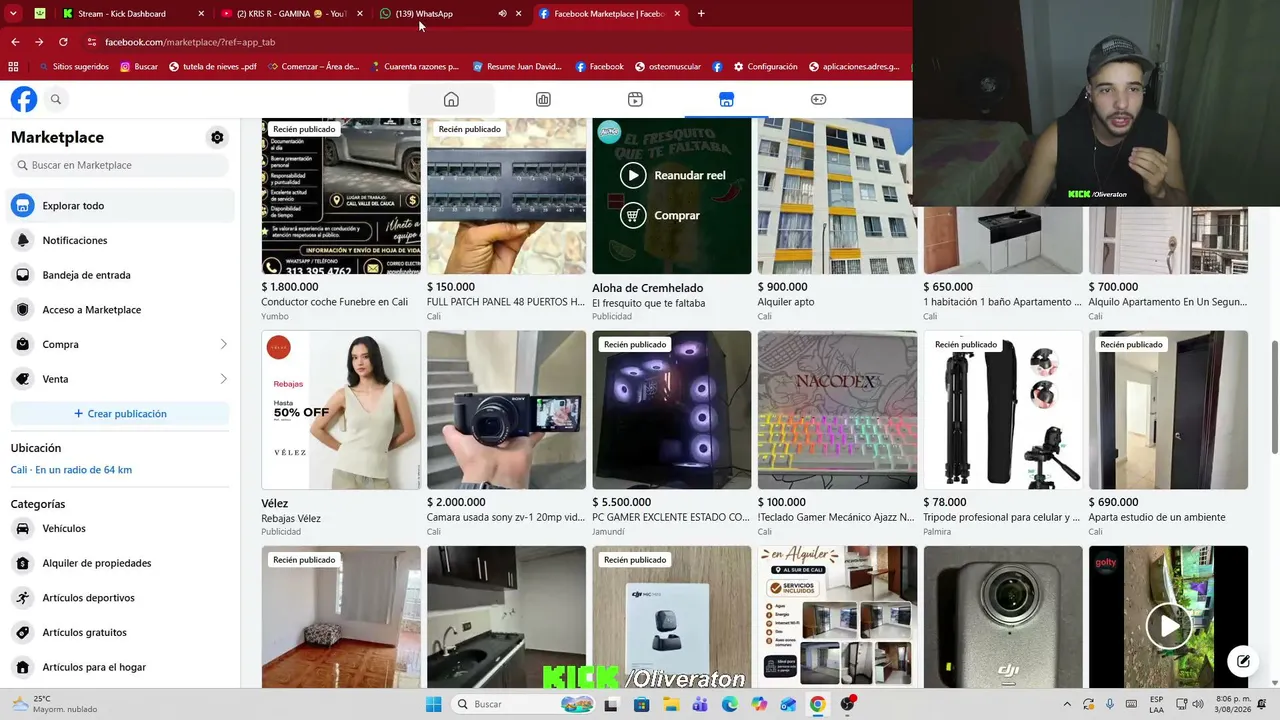
Task: View site information icon in address bar
Action: click(91, 42)
